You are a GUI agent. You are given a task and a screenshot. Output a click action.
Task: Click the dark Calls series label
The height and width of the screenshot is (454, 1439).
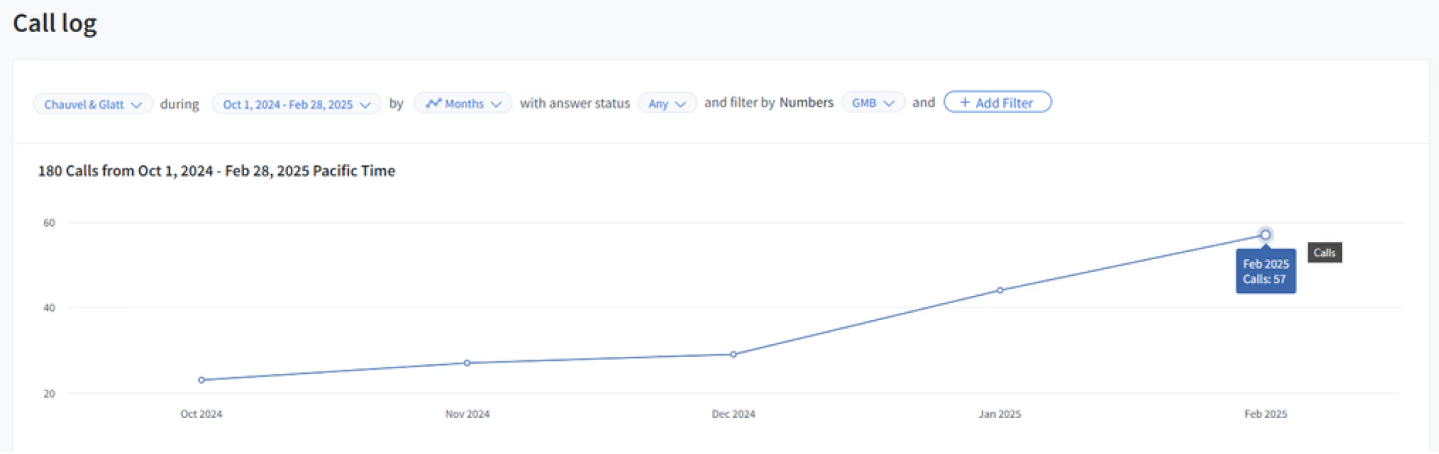(1324, 254)
